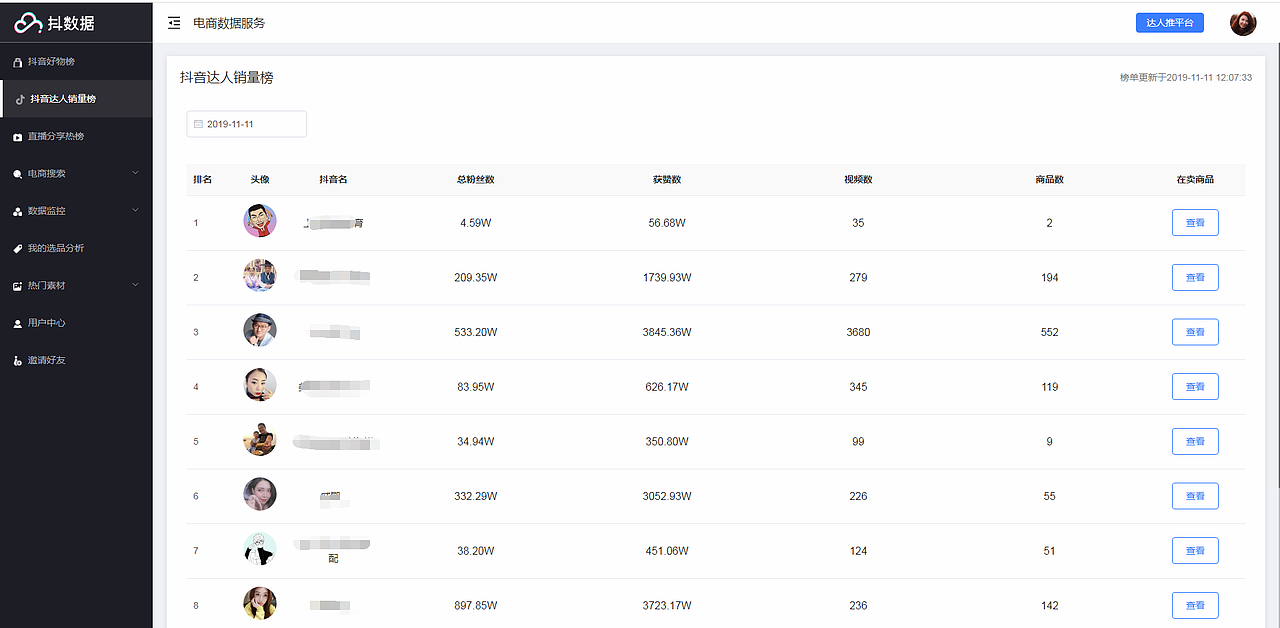Open the user profile avatar at top right

1243,23
